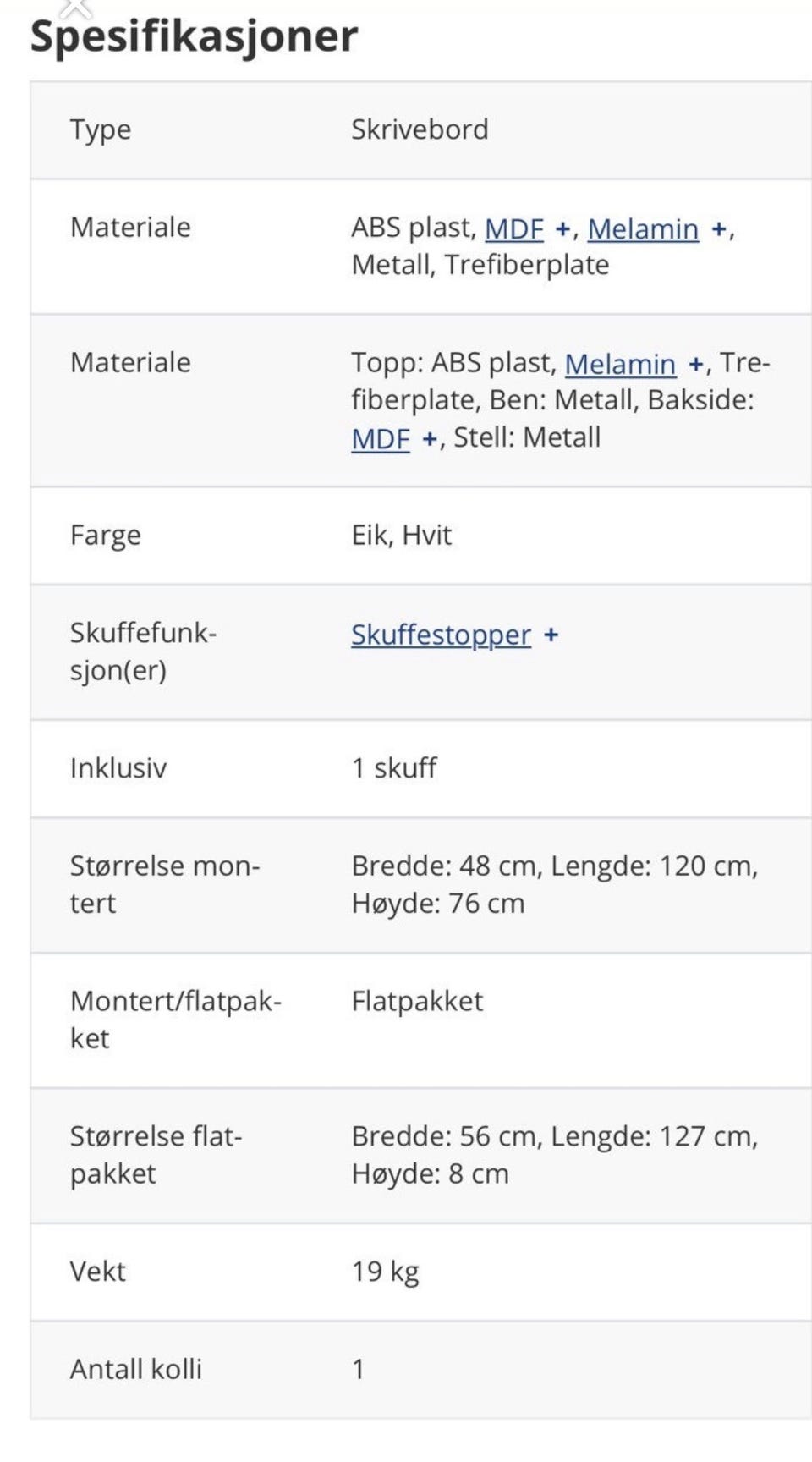
Task: Open the Skuffestopper hyperlink
Action: tap(440, 635)
